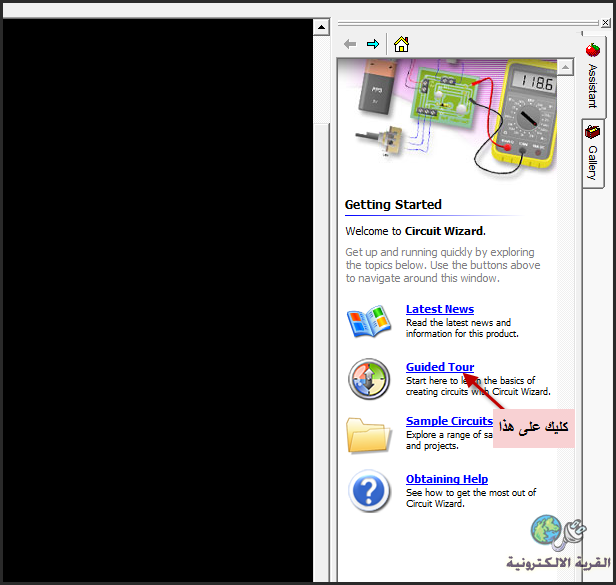
Task: Click the forward navigation arrow
Action: [373, 44]
